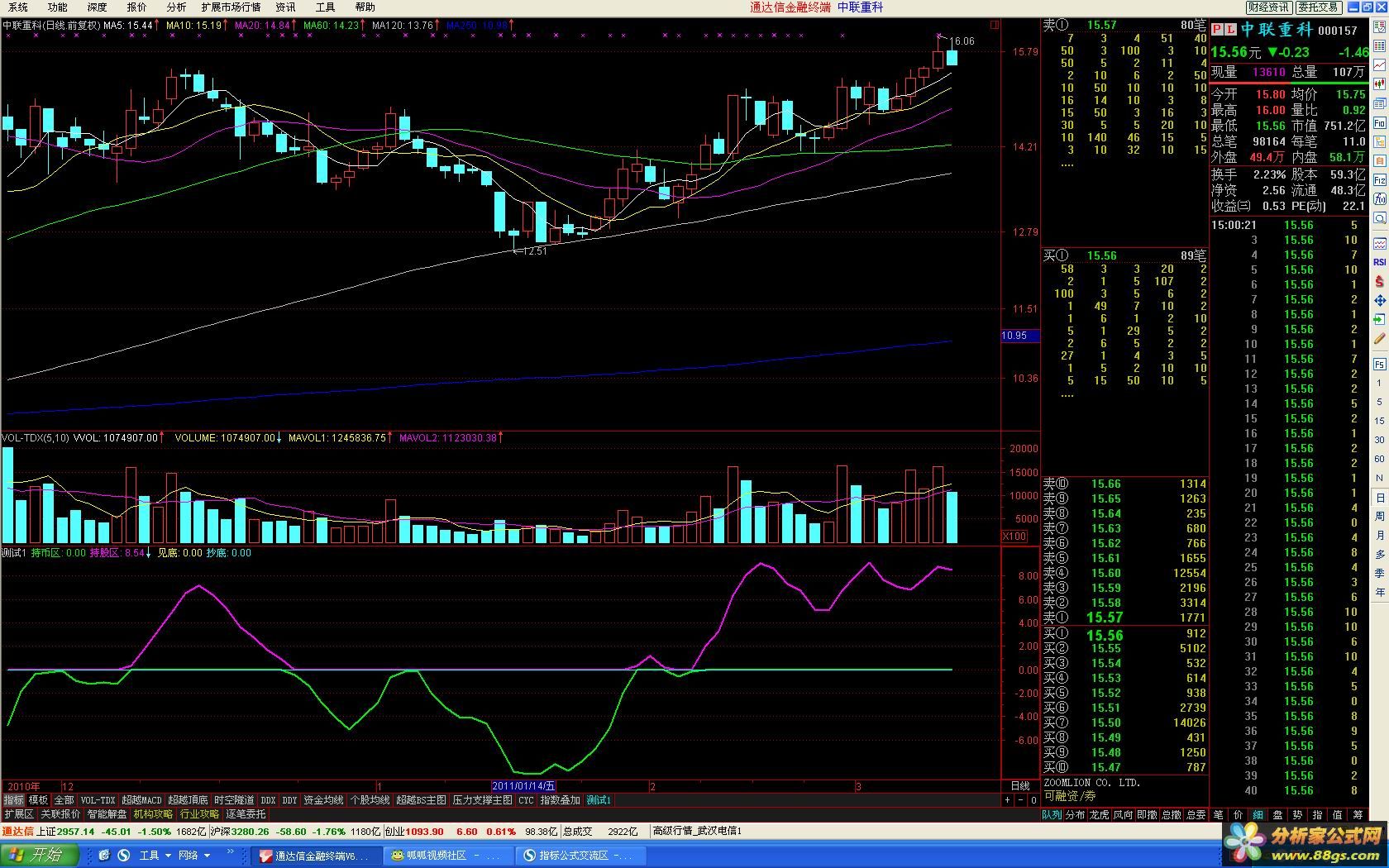Open the candlestick chart icon in sidebar

pos(1380,83)
